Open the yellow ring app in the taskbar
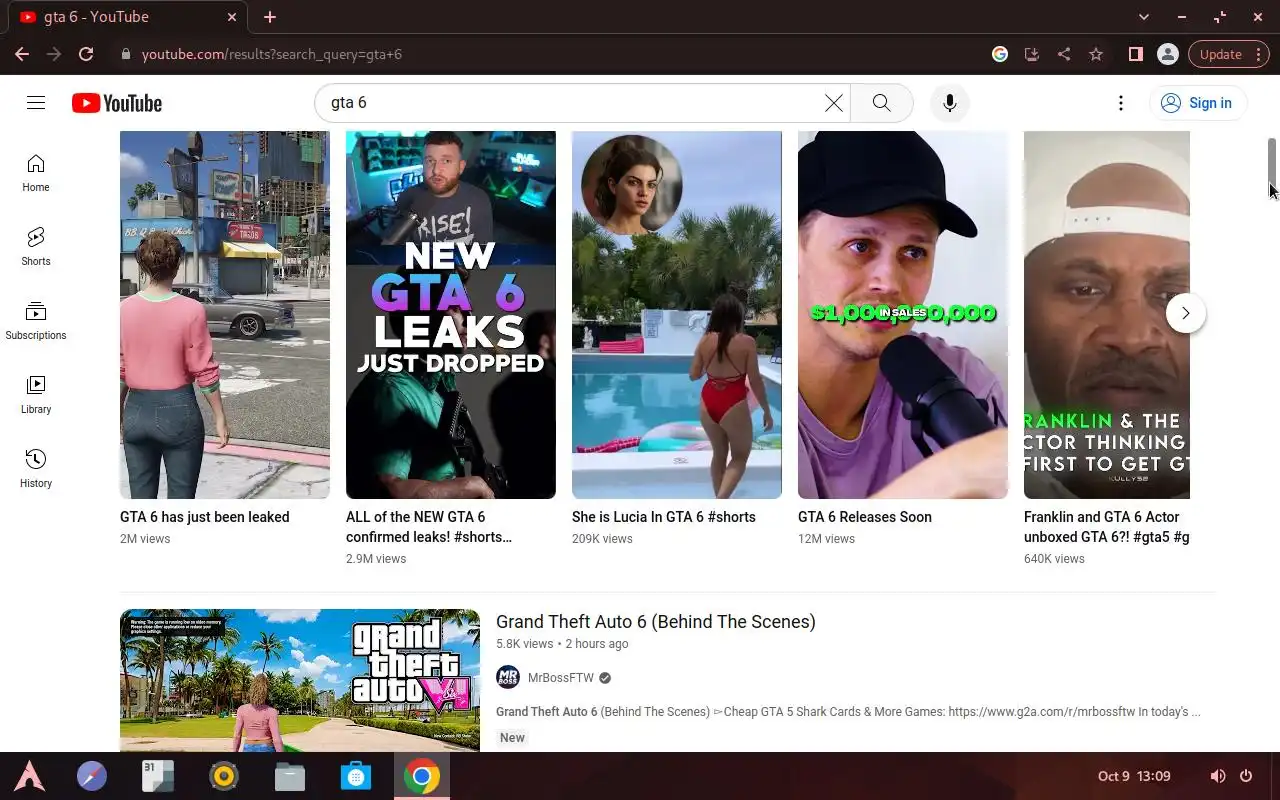 pos(224,776)
